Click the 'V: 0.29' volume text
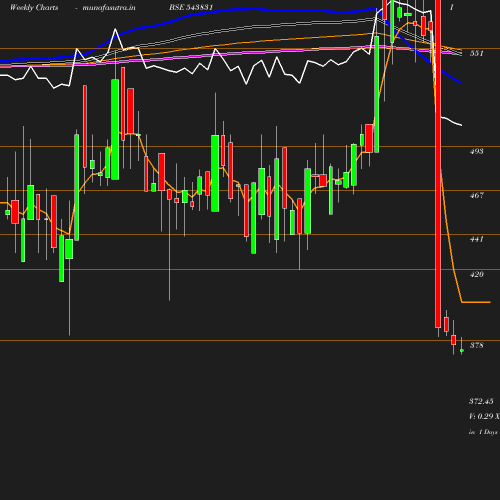 [x=481, y=416]
